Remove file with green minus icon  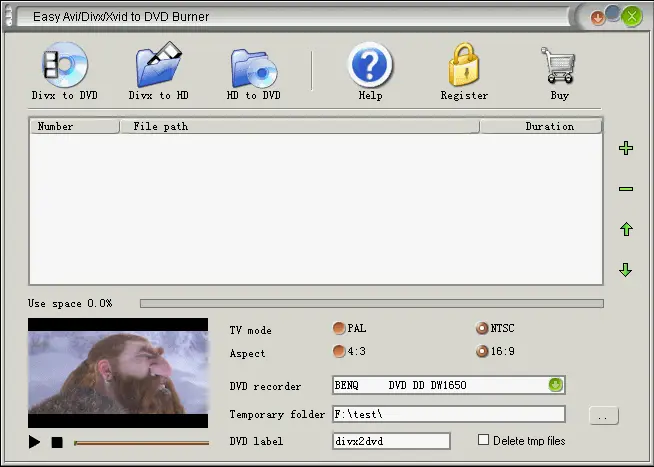(x=626, y=189)
